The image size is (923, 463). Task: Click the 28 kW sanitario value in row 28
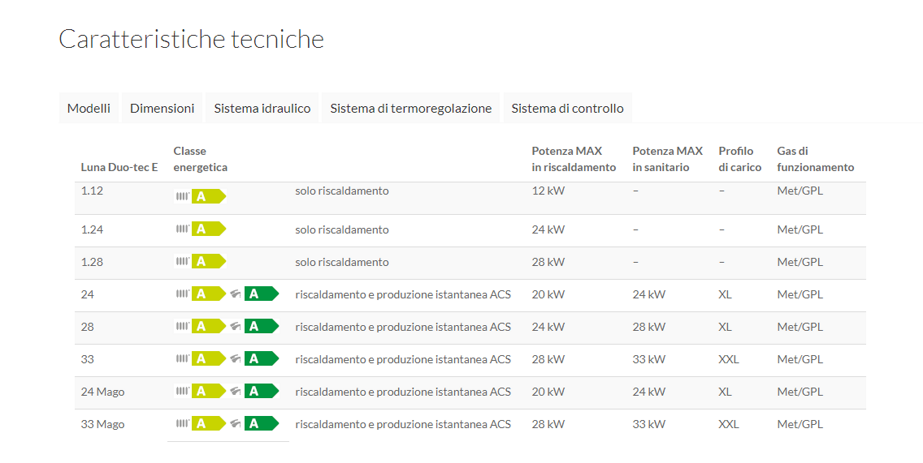click(x=649, y=327)
